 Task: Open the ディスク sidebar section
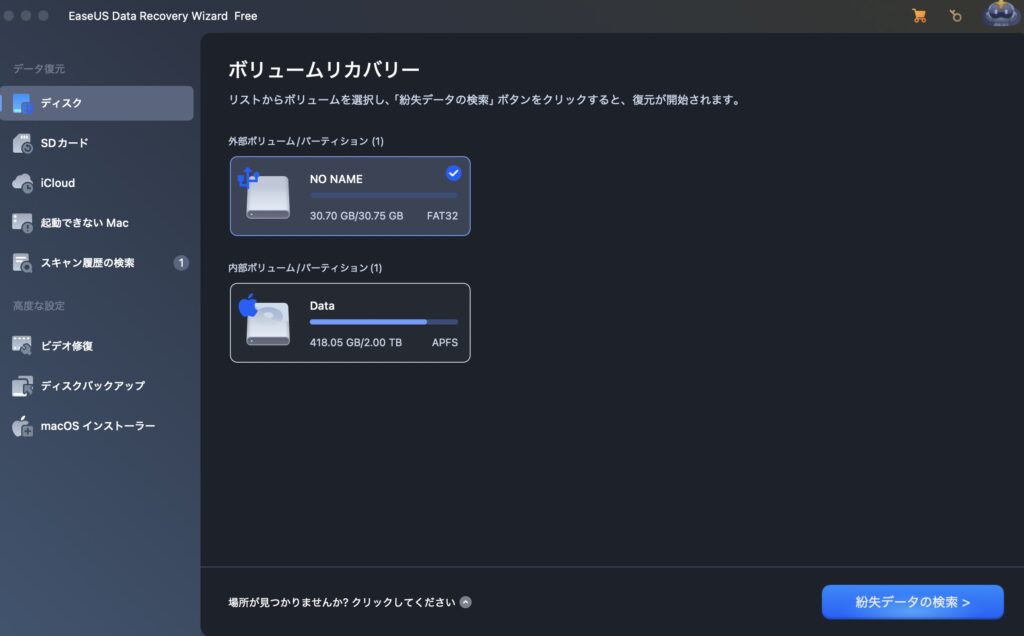coord(97,103)
